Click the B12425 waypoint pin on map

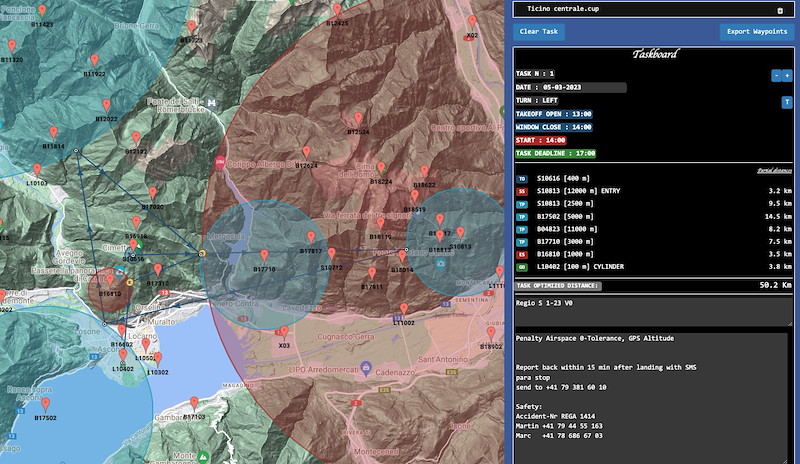tap(337, 10)
